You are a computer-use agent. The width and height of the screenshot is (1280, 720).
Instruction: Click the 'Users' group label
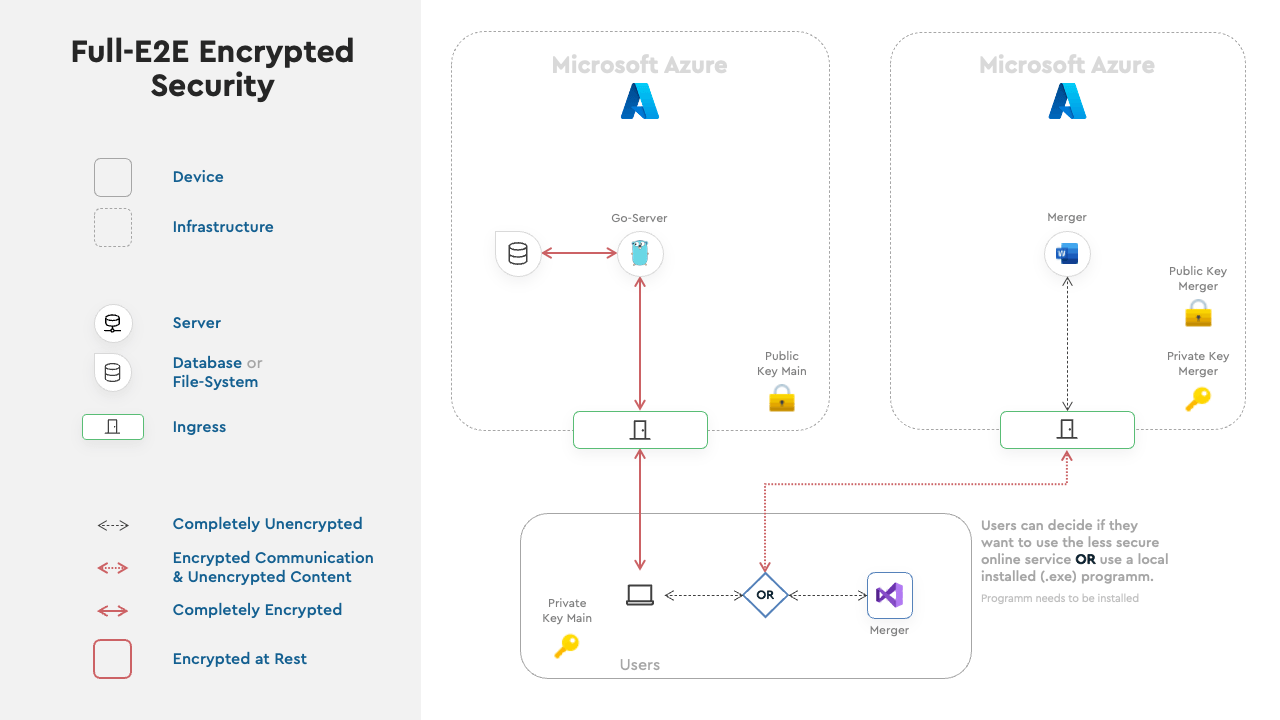640,665
